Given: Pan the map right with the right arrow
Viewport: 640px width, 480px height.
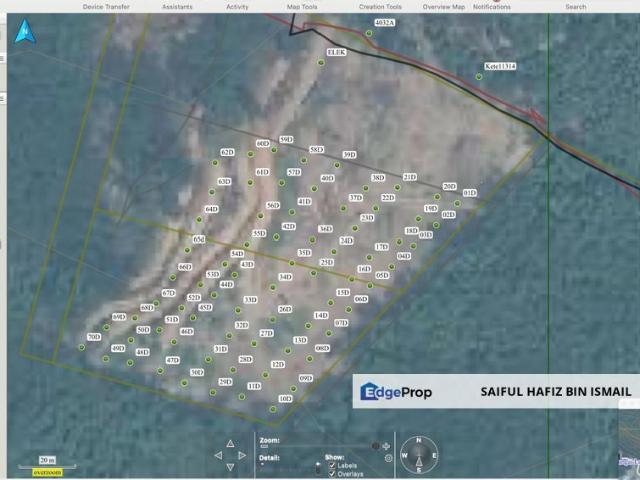Looking at the screenshot, I should 242,455.
